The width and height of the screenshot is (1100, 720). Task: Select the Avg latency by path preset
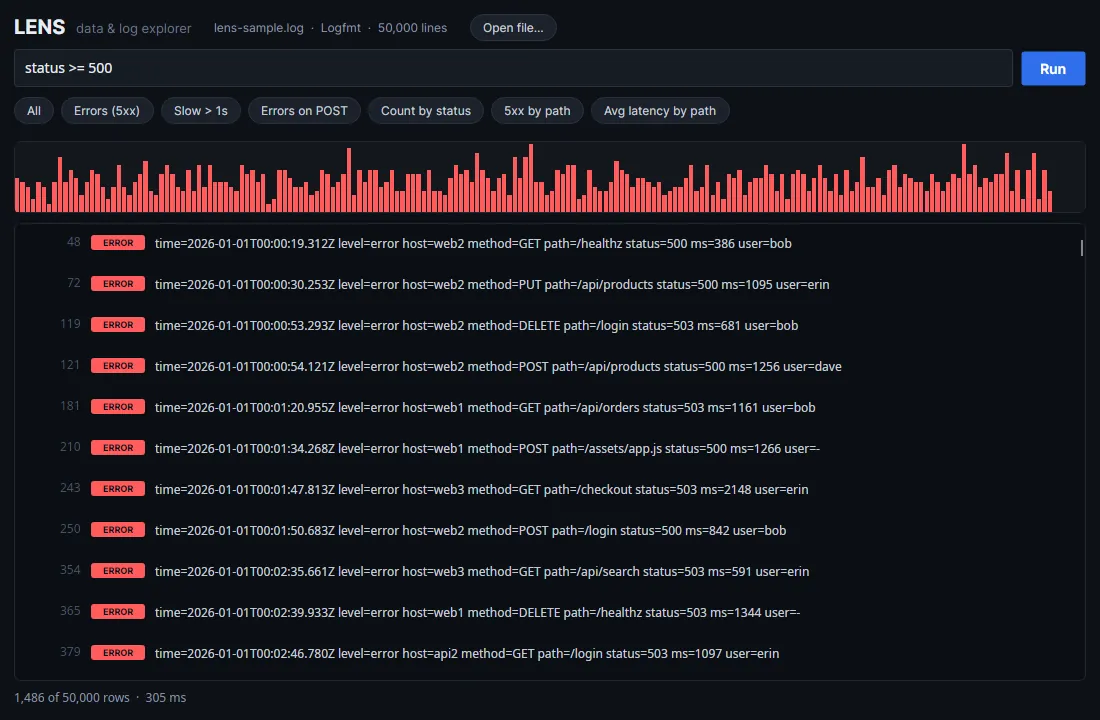click(x=659, y=111)
